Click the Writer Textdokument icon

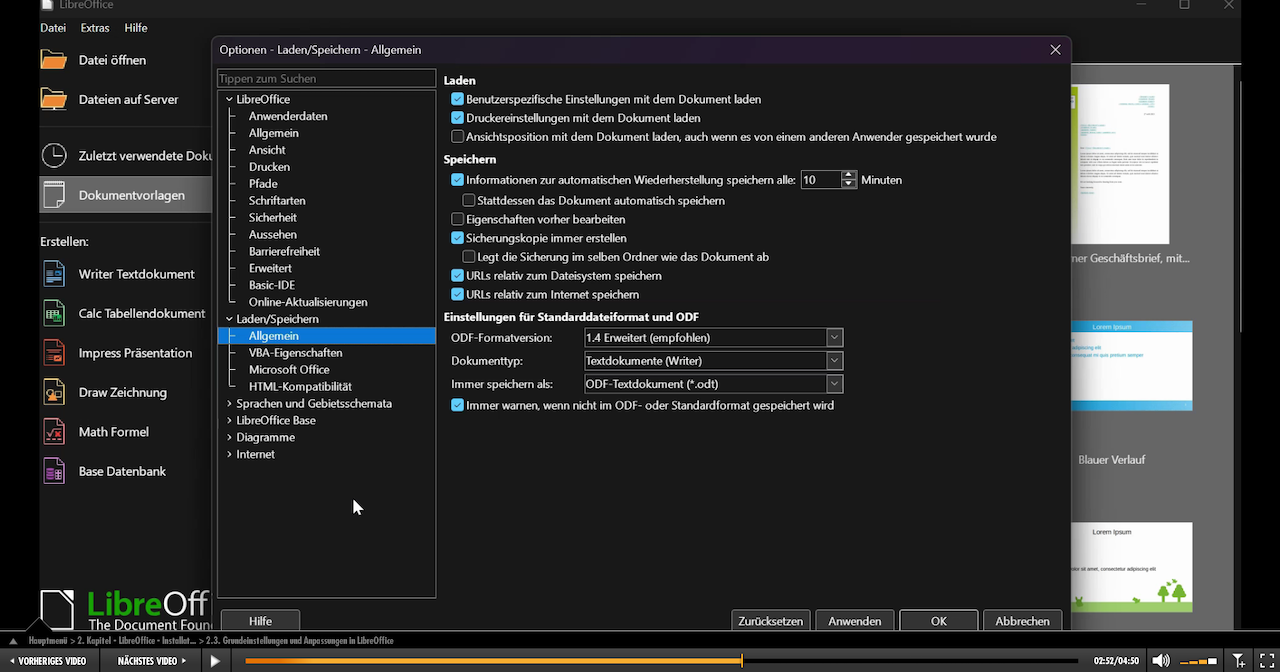pyautogui.click(x=53, y=273)
